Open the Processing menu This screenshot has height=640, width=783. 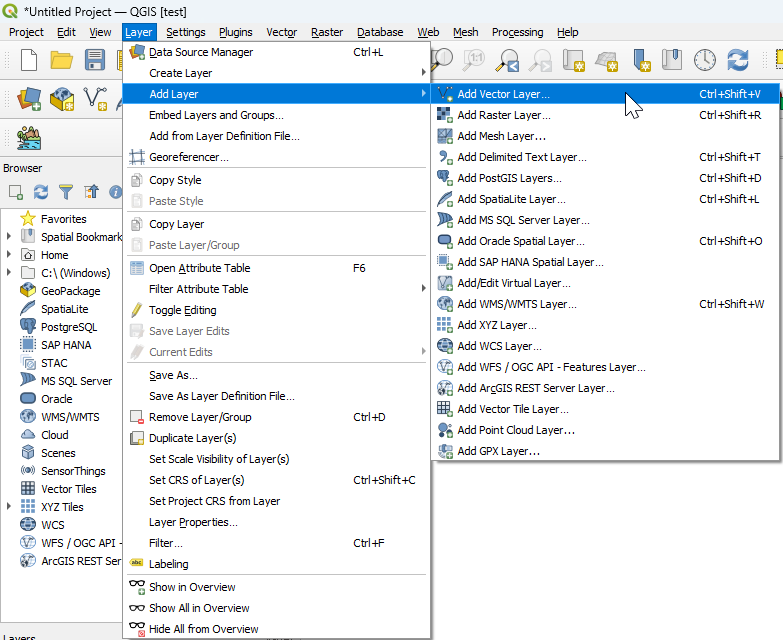(517, 32)
